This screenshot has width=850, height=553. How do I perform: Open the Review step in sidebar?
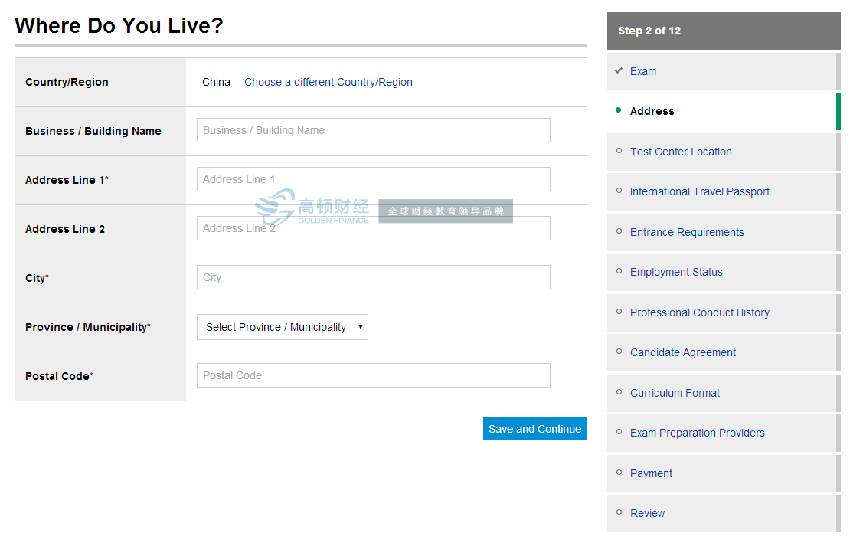point(647,513)
